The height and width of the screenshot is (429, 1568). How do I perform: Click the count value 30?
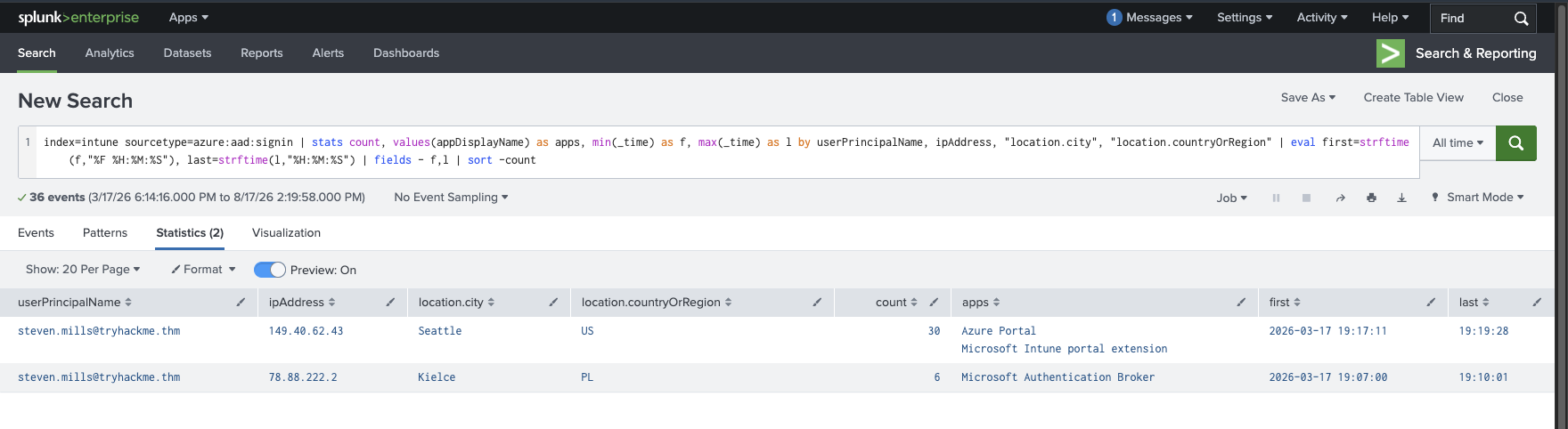[934, 331]
